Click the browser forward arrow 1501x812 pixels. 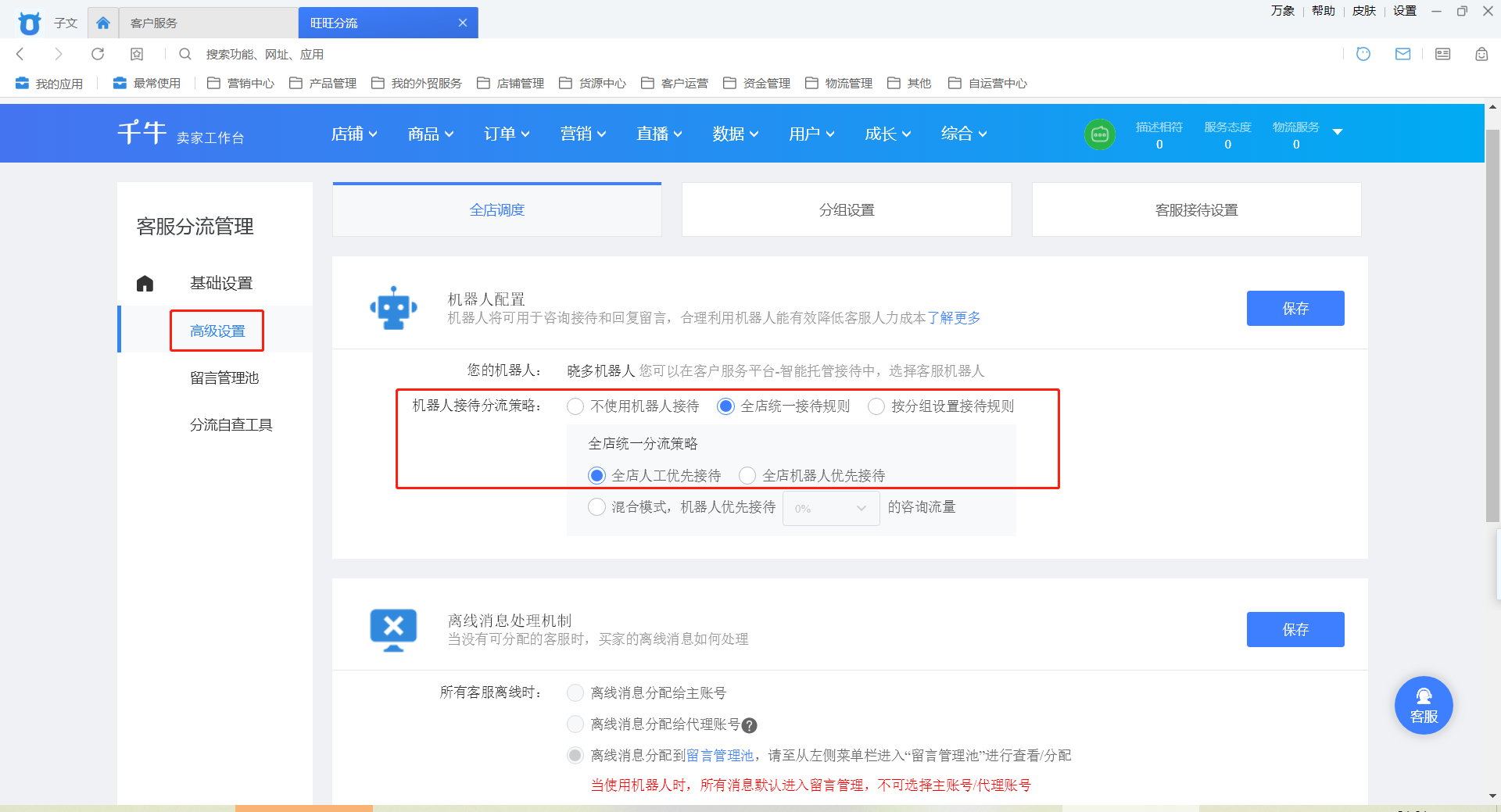[59, 54]
